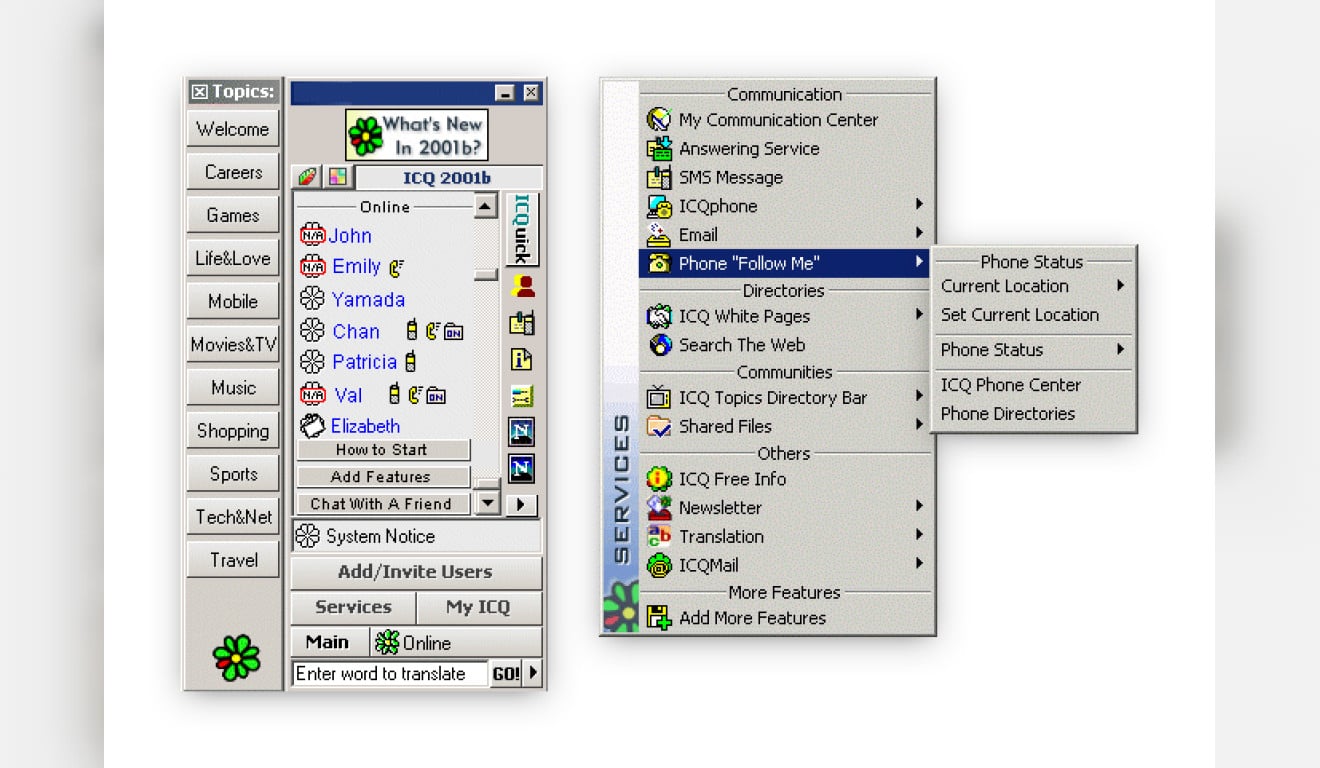The height and width of the screenshot is (768, 1320).
Task: Open the arrow next to GO! button
Action: 533,673
